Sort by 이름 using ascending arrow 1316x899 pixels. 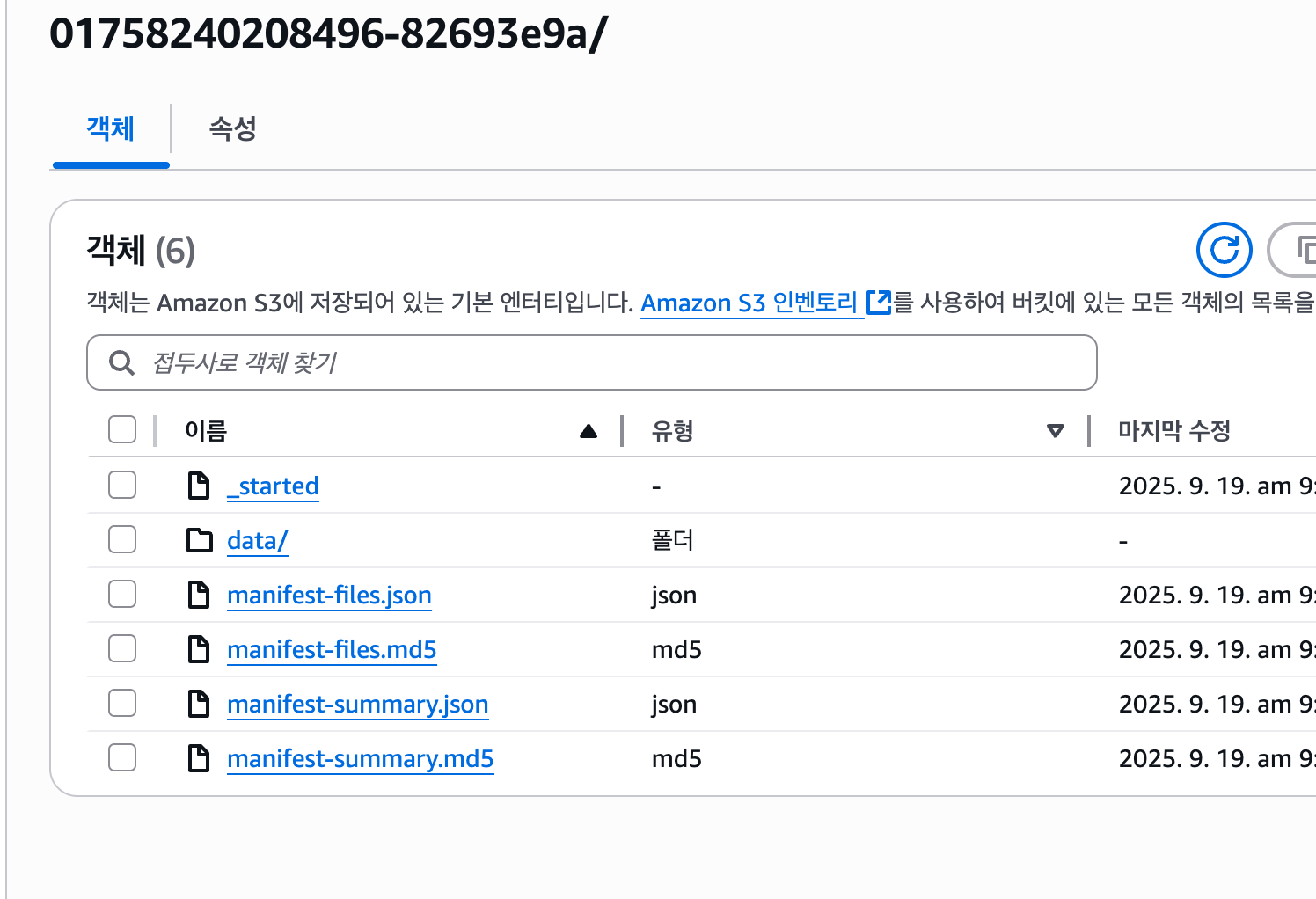click(589, 431)
